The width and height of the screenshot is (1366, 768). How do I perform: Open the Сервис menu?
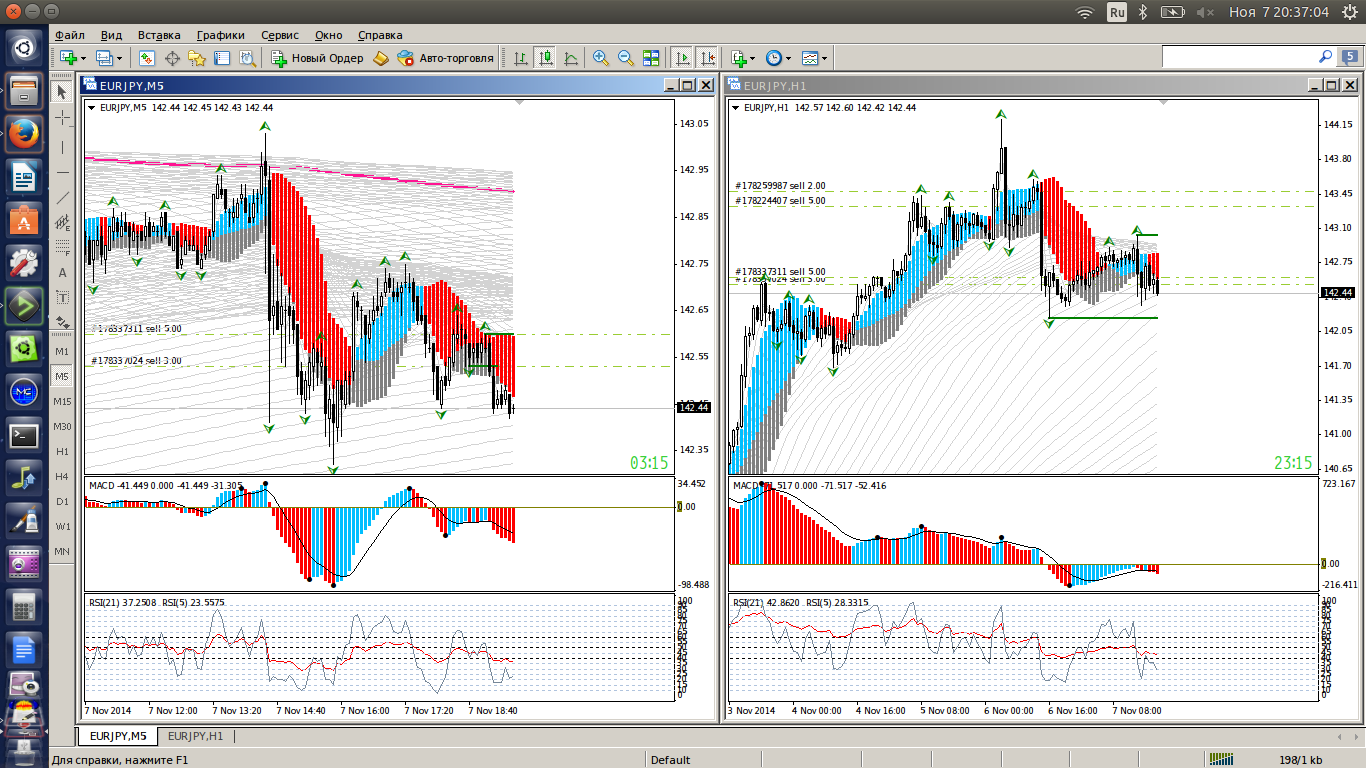pyautogui.click(x=280, y=35)
